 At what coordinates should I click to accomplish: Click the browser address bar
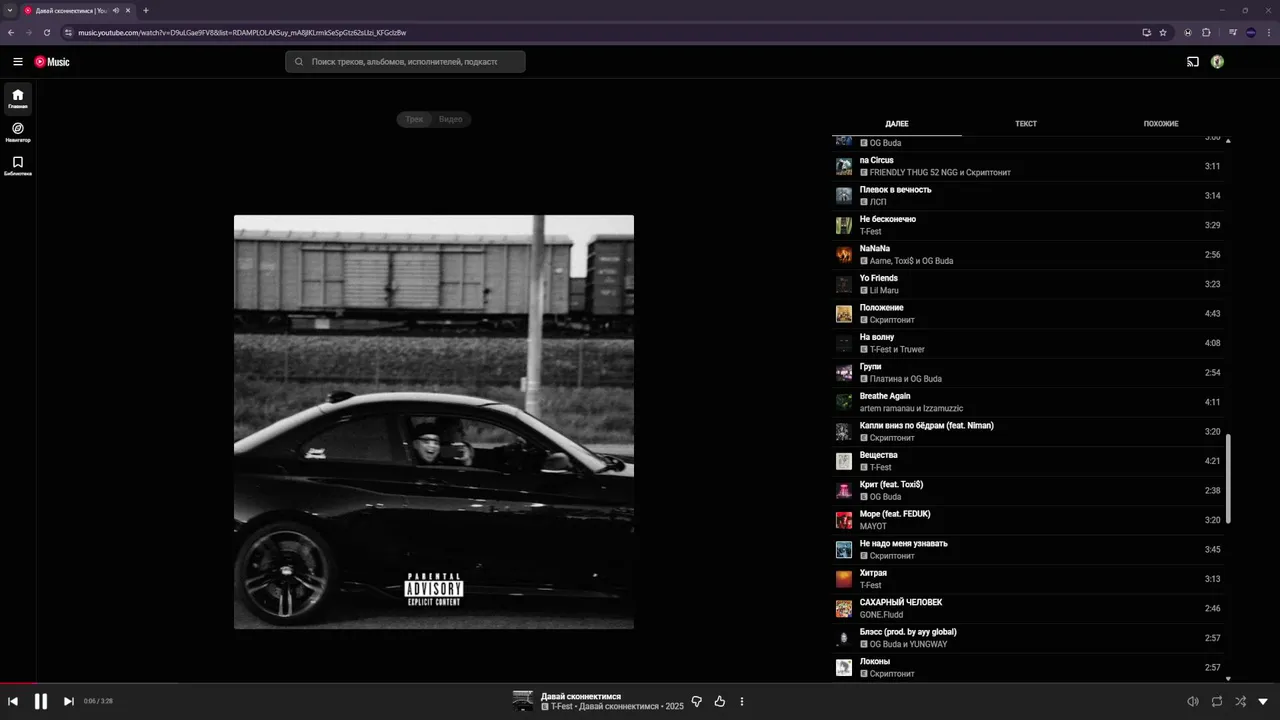(x=600, y=32)
